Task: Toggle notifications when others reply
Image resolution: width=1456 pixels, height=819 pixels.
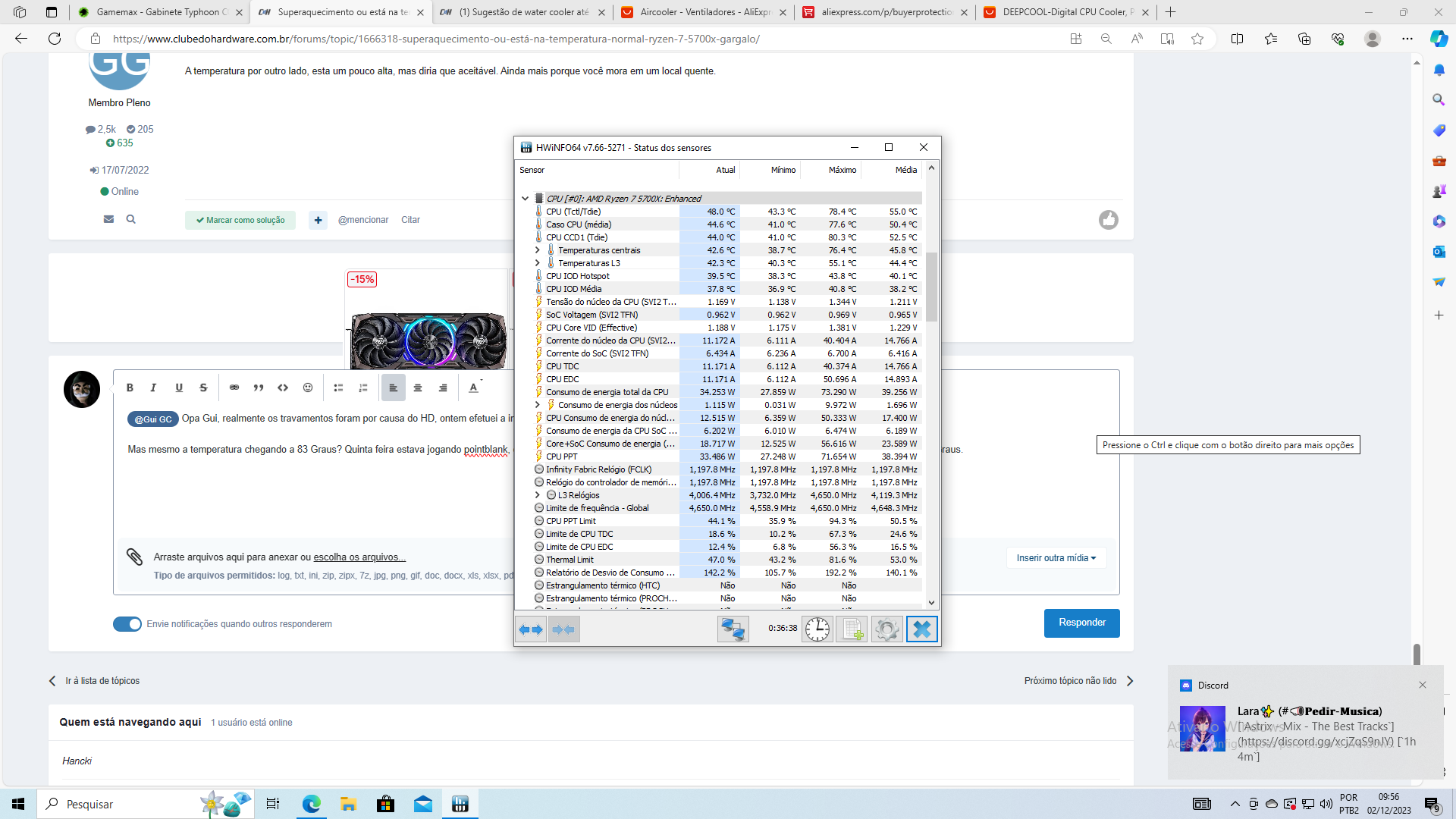Action: coord(127,624)
